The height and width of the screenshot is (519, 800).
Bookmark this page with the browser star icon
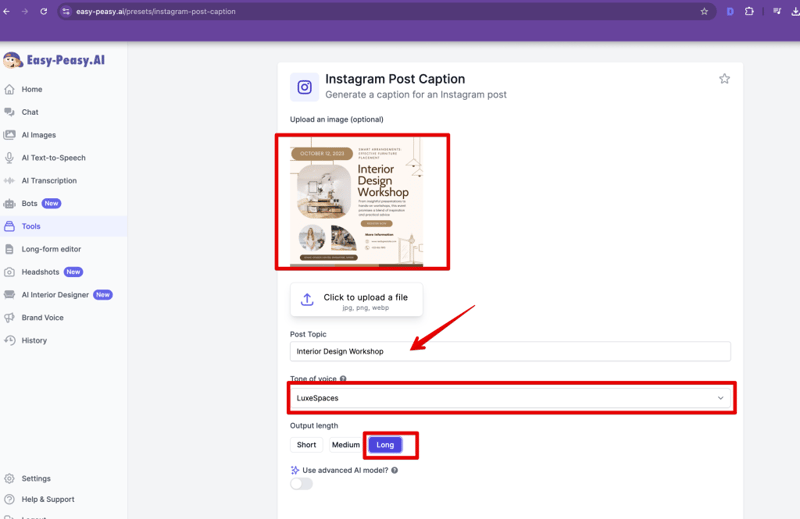pyautogui.click(x=704, y=11)
